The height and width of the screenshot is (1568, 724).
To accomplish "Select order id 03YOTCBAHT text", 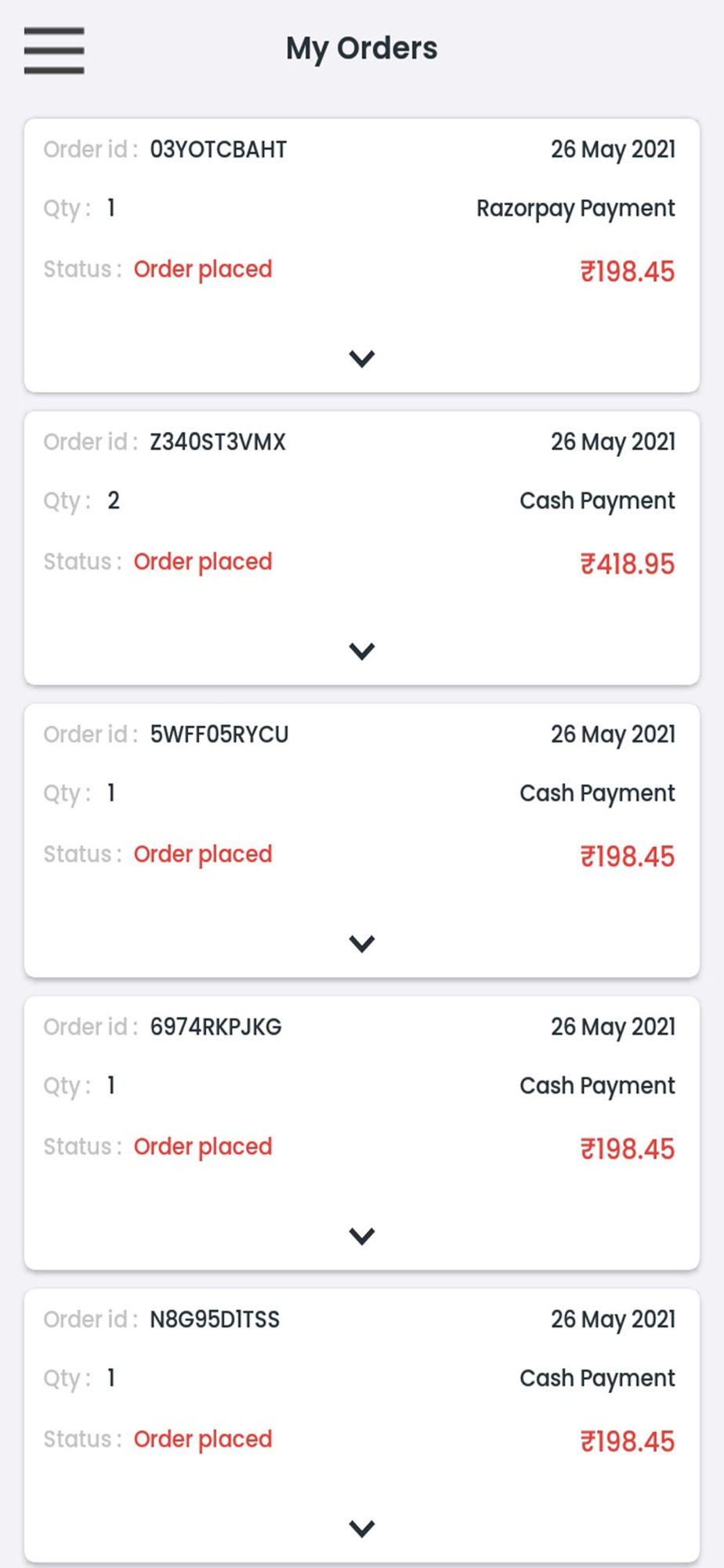I will (219, 149).
